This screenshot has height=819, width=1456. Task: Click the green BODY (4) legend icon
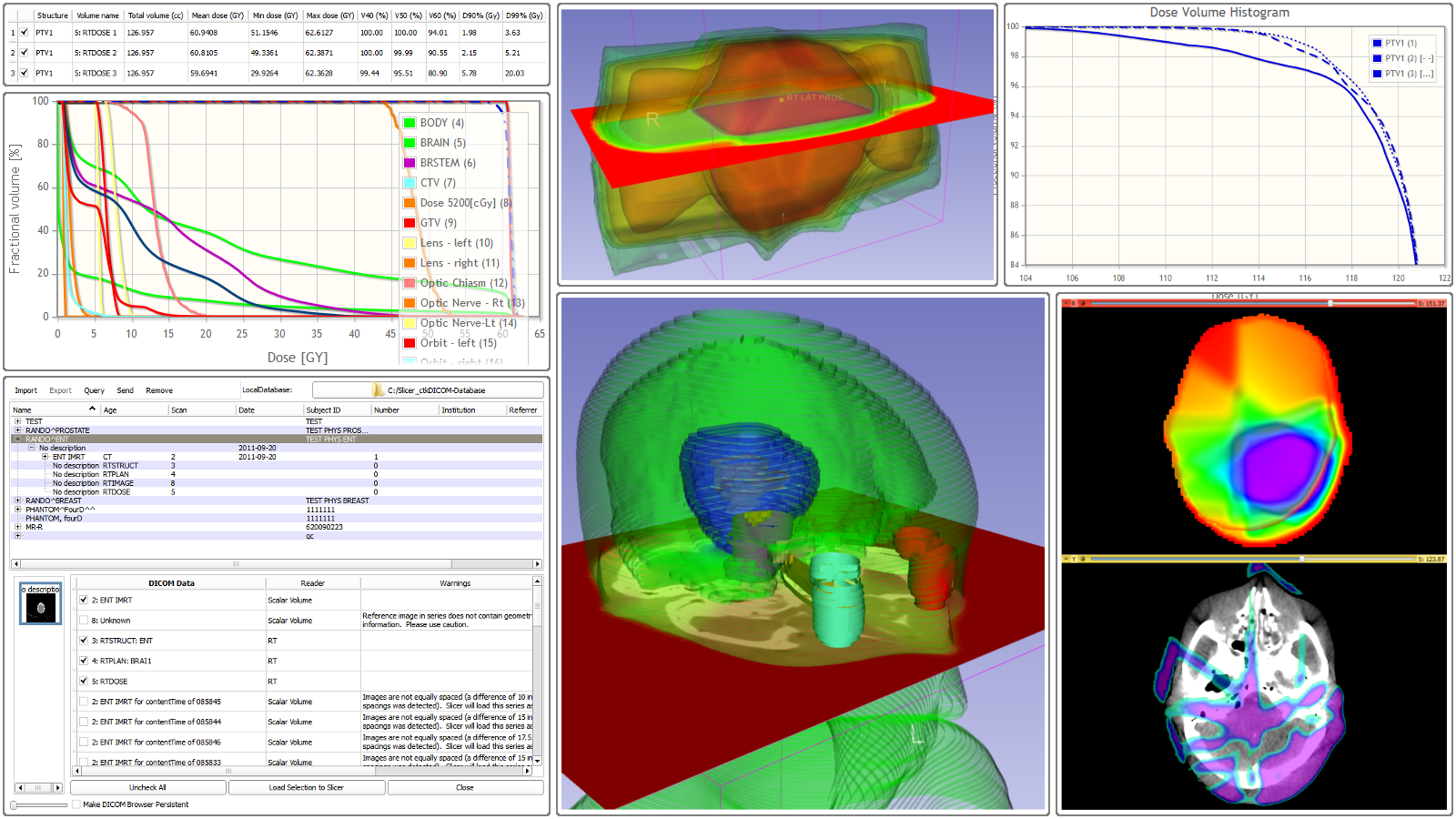(409, 123)
